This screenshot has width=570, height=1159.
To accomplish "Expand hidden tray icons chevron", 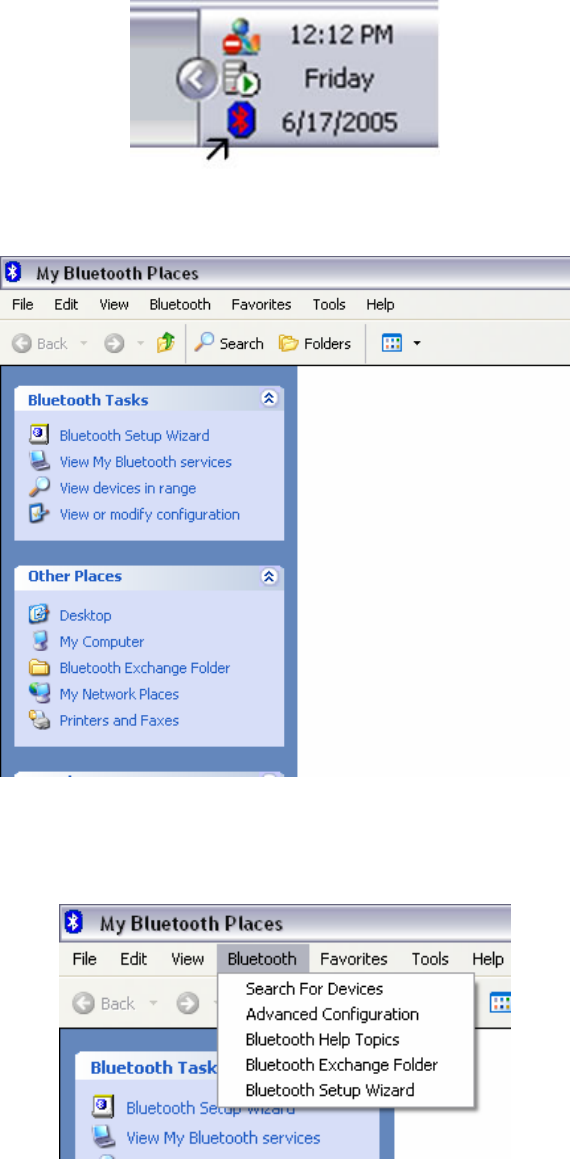I will pos(197,79).
